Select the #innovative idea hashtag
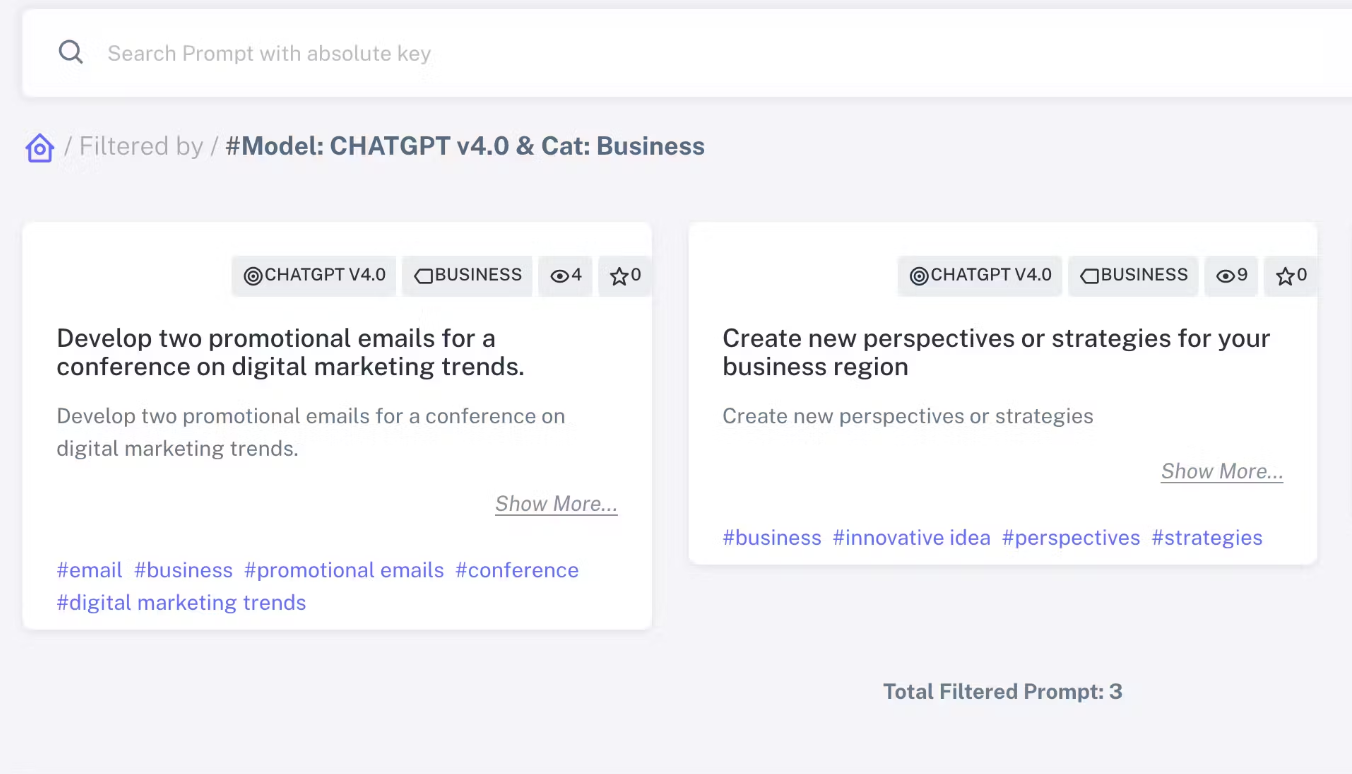Image resolution: width=1352 pixels, height=774 pixels. point(911,538)
